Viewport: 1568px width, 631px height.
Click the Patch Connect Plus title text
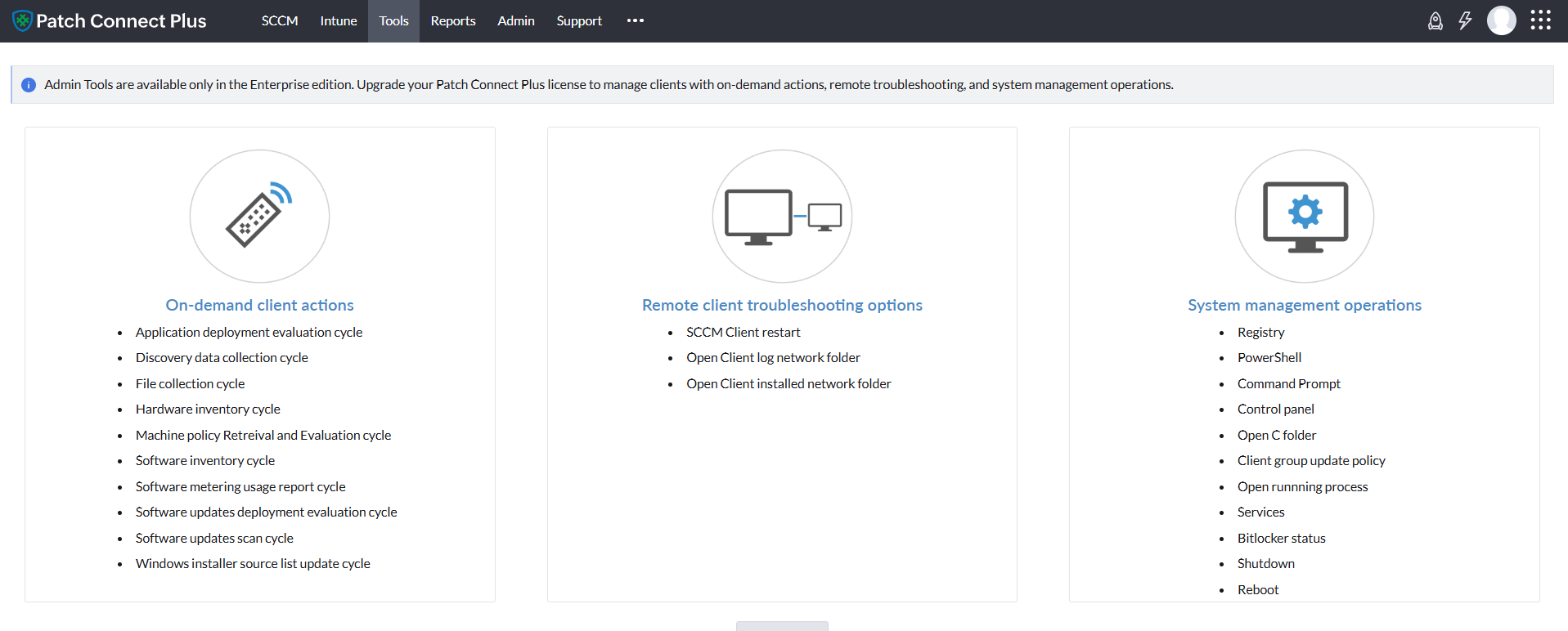pos(121,21)
